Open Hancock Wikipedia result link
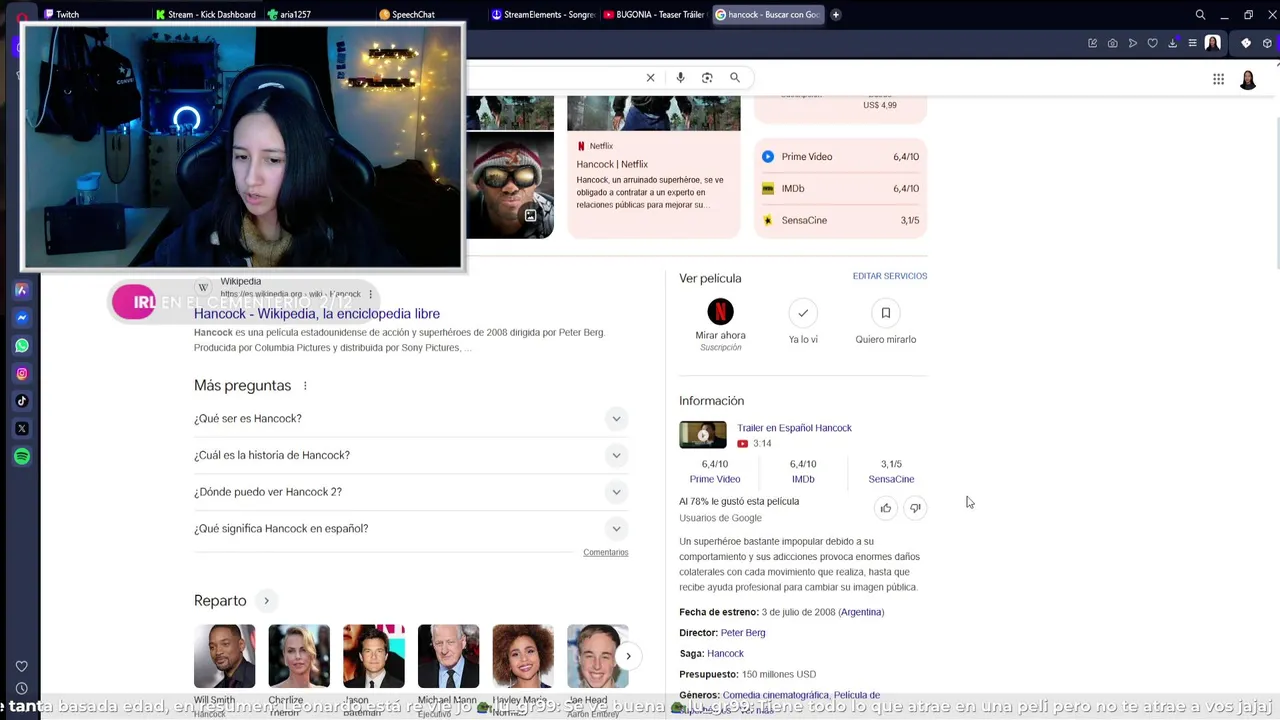Screen dimensions: 1280x720 coord(317,314)
